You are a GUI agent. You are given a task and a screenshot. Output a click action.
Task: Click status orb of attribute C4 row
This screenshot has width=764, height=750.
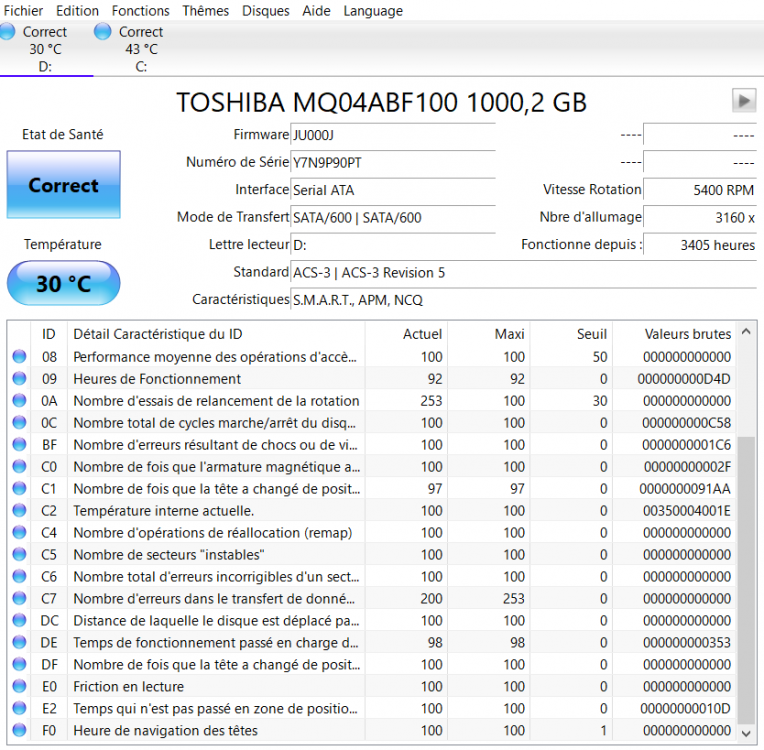point(19,533)
